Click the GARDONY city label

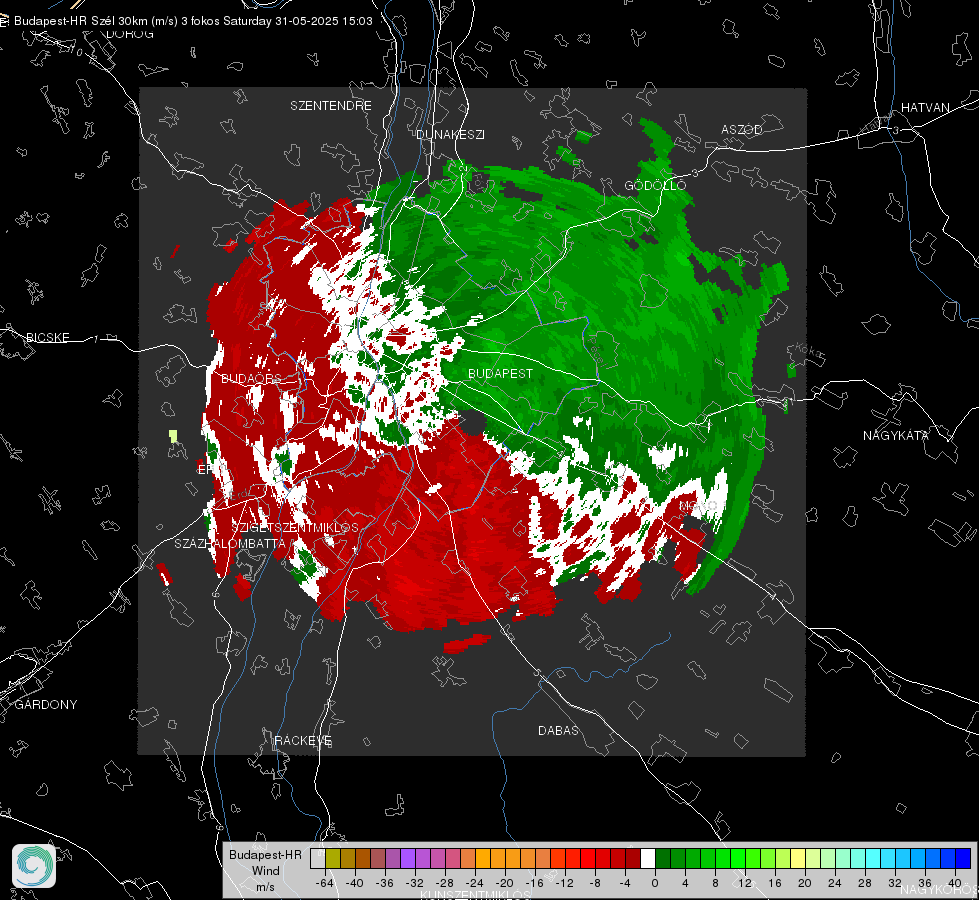46,705
